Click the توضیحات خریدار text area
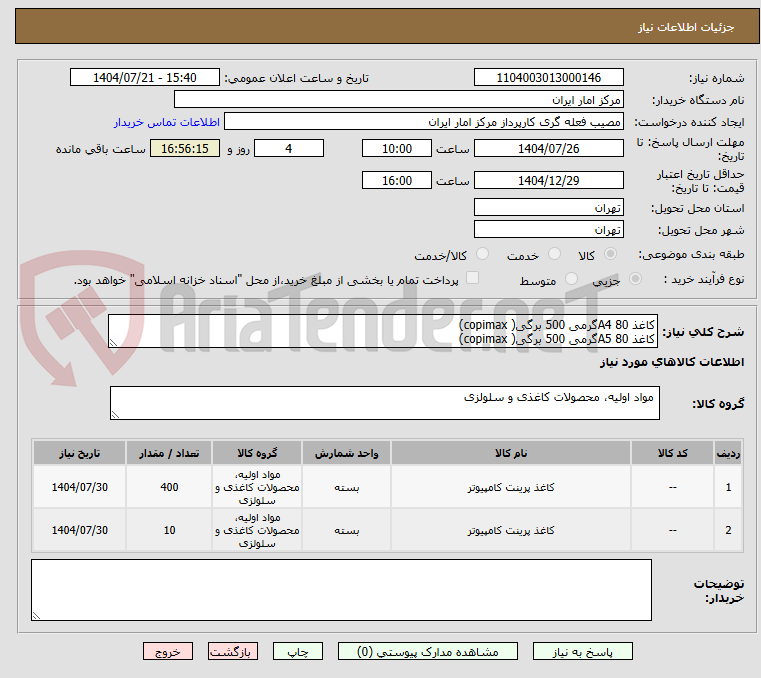 (x=342, y=590)
